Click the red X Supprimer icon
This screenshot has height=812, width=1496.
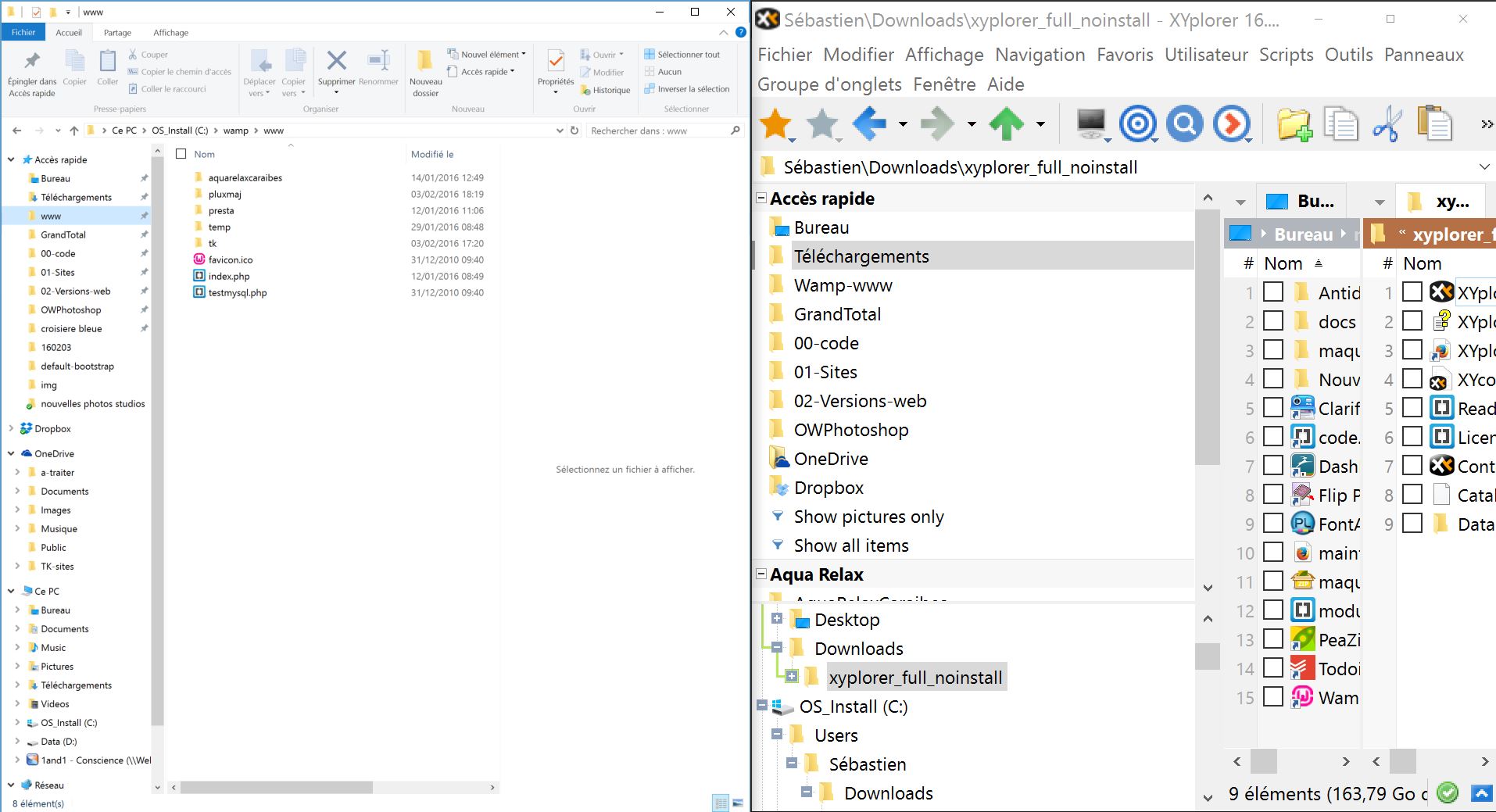[x=336, y=61]
